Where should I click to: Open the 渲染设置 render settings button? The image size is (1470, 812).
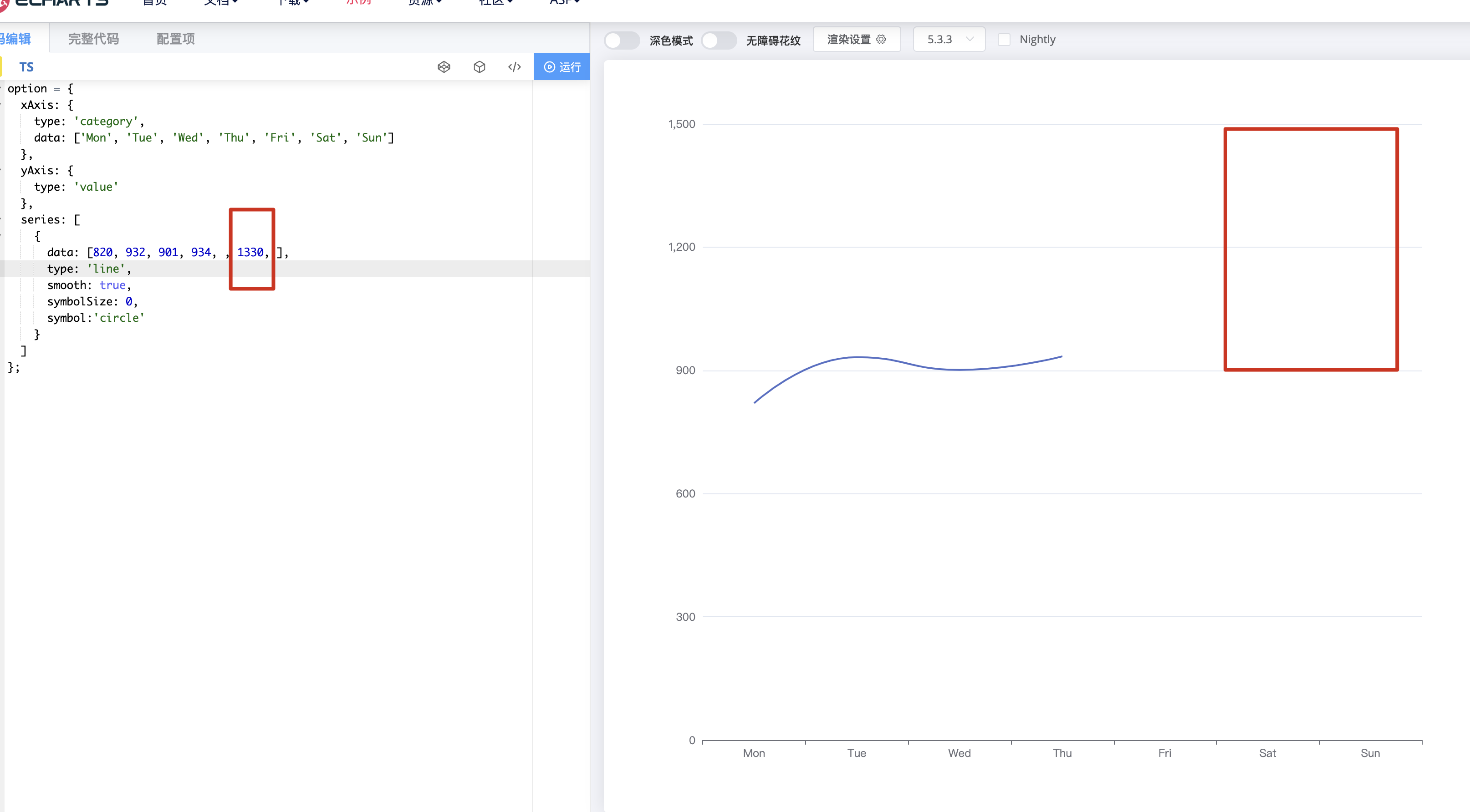click(x=856, y=39)
